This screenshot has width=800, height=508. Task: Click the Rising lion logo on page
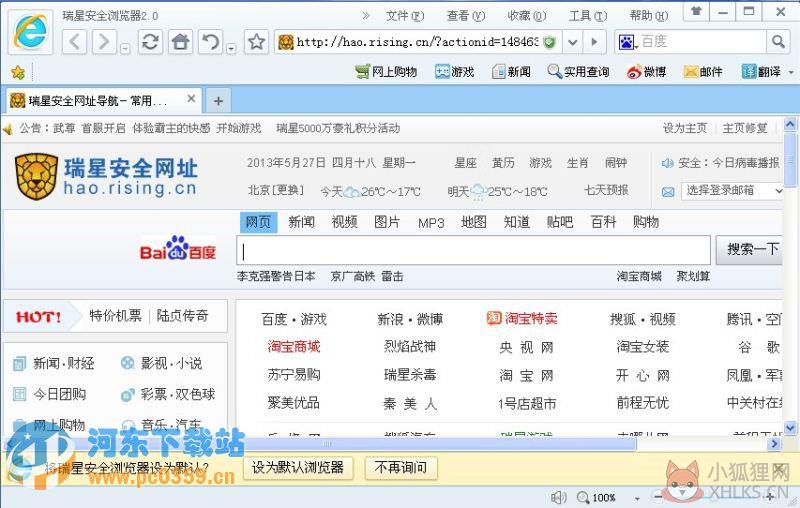(x=36, y=176)
